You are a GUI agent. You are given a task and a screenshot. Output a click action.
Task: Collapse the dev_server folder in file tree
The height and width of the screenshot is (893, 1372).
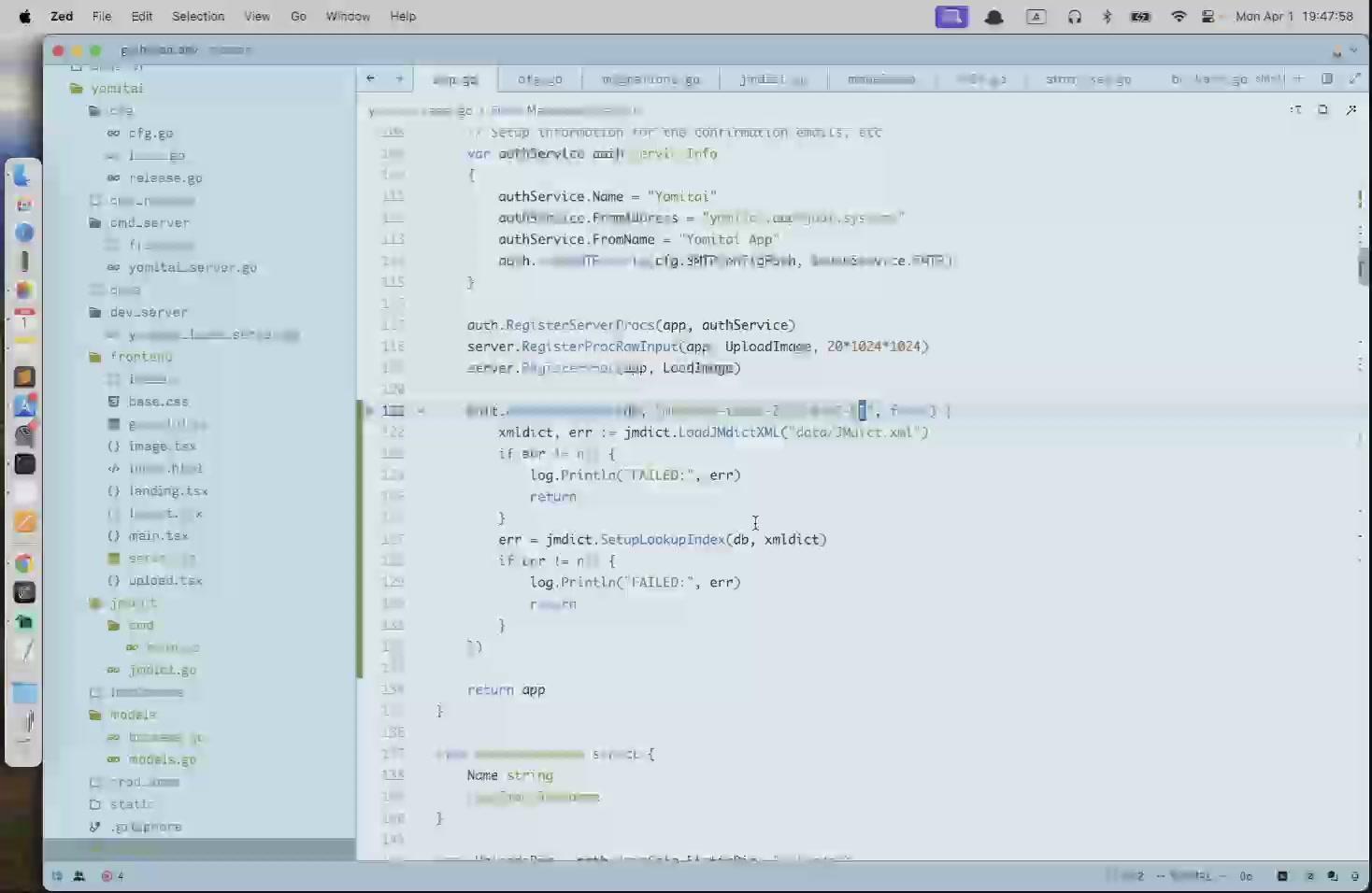tap(94, 313)
